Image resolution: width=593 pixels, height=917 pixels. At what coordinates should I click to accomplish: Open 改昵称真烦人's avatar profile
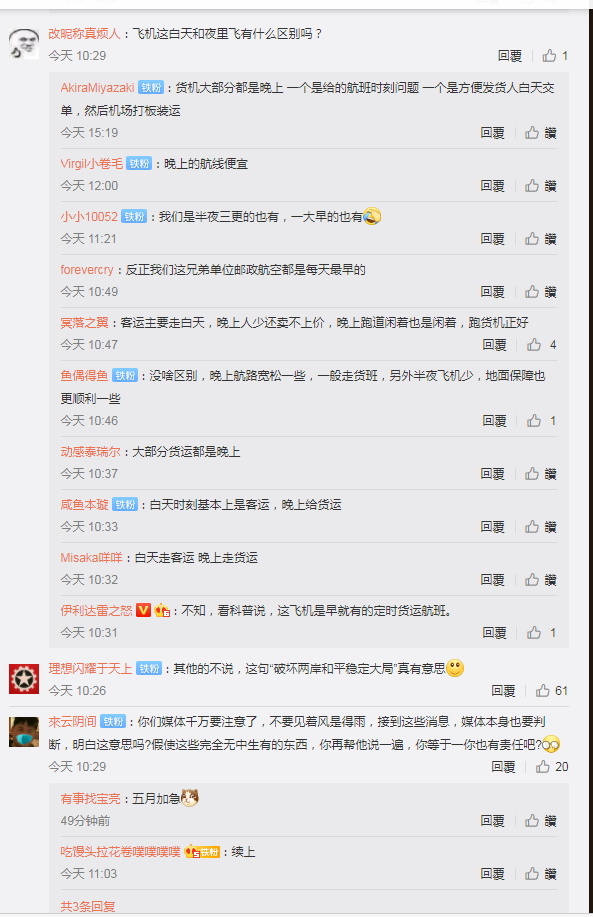(x=24, y=43)
